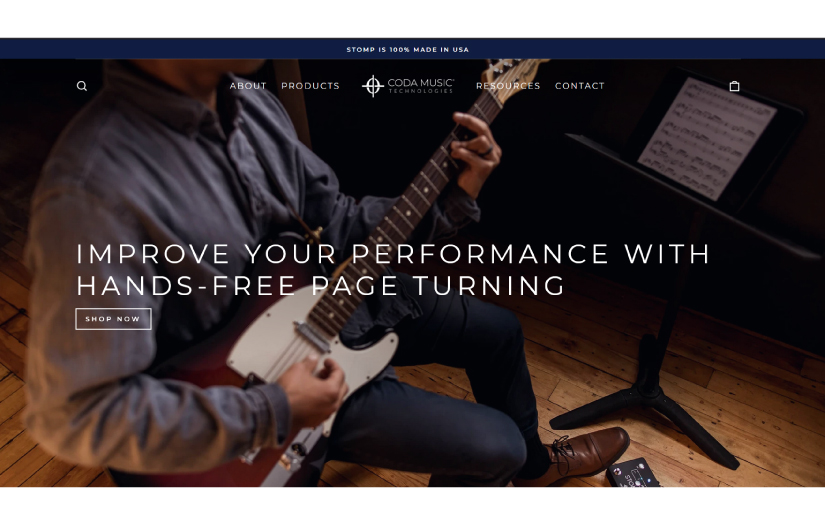Select the Contact menu item
Viewport: 825px width, 525px height.
point(580,86)
